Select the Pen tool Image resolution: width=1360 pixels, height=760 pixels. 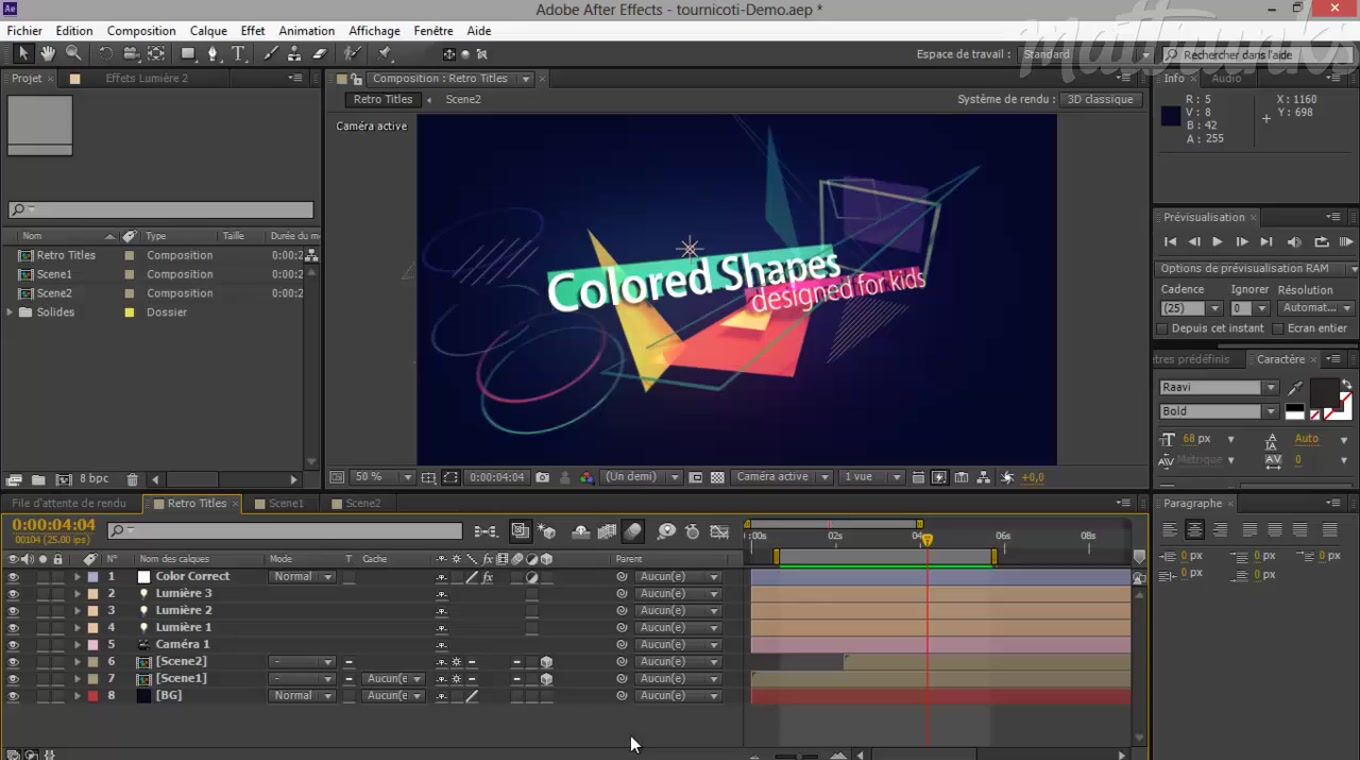(212, 54)
